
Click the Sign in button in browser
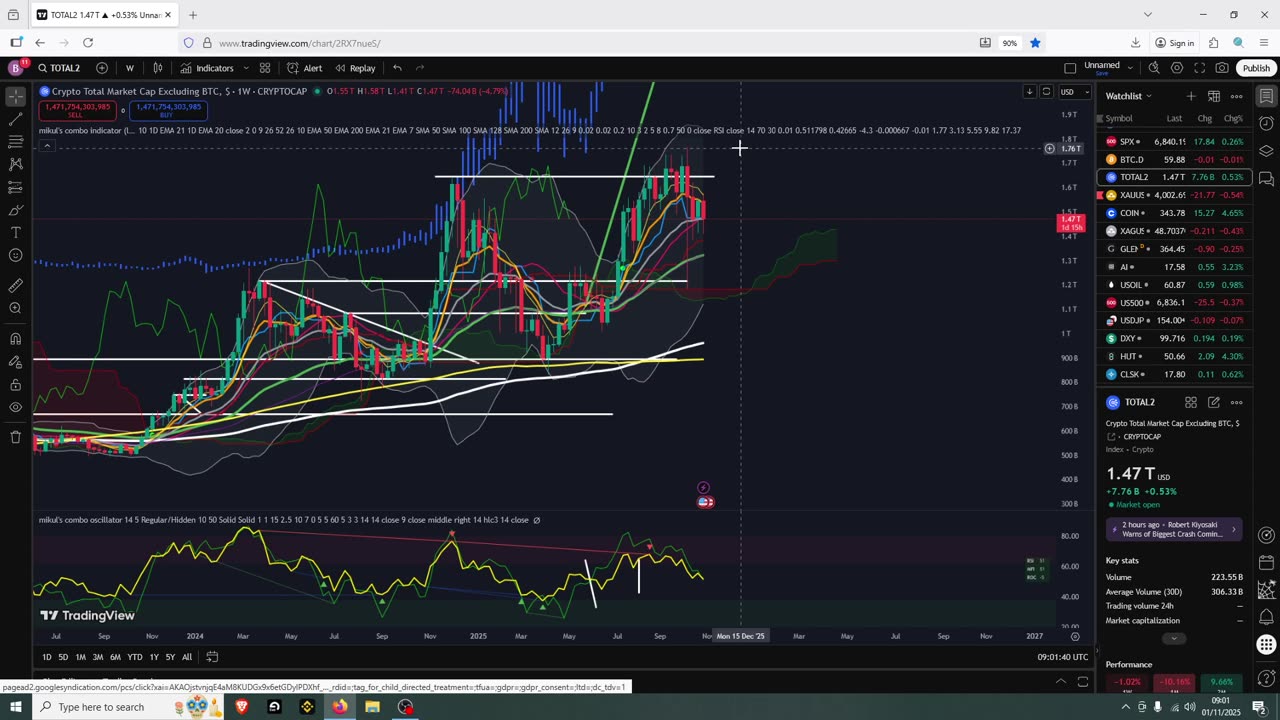[1175, 43]
